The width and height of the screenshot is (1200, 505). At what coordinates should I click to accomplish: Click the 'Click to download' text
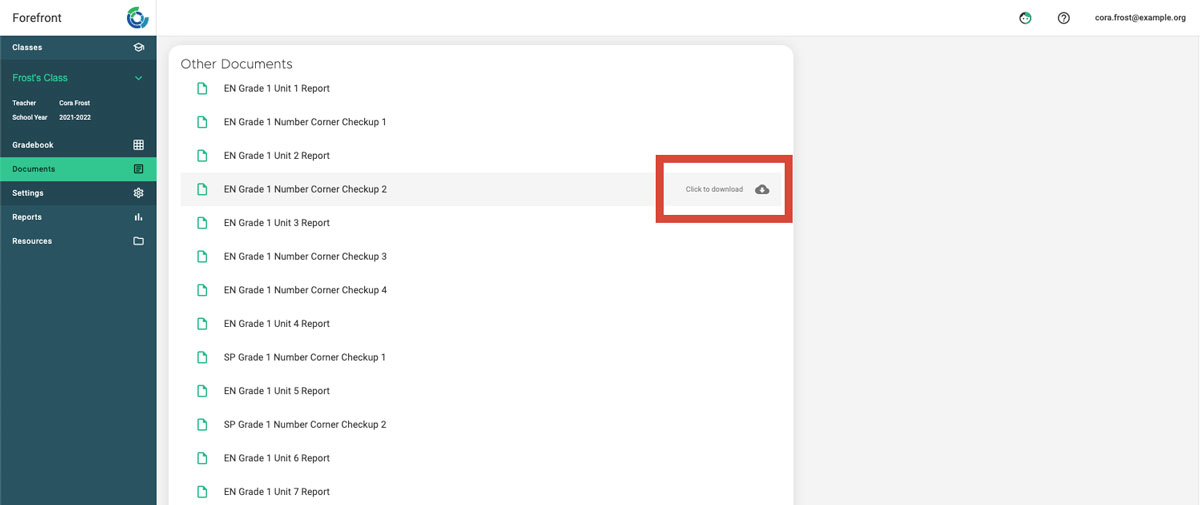(714, 189)
